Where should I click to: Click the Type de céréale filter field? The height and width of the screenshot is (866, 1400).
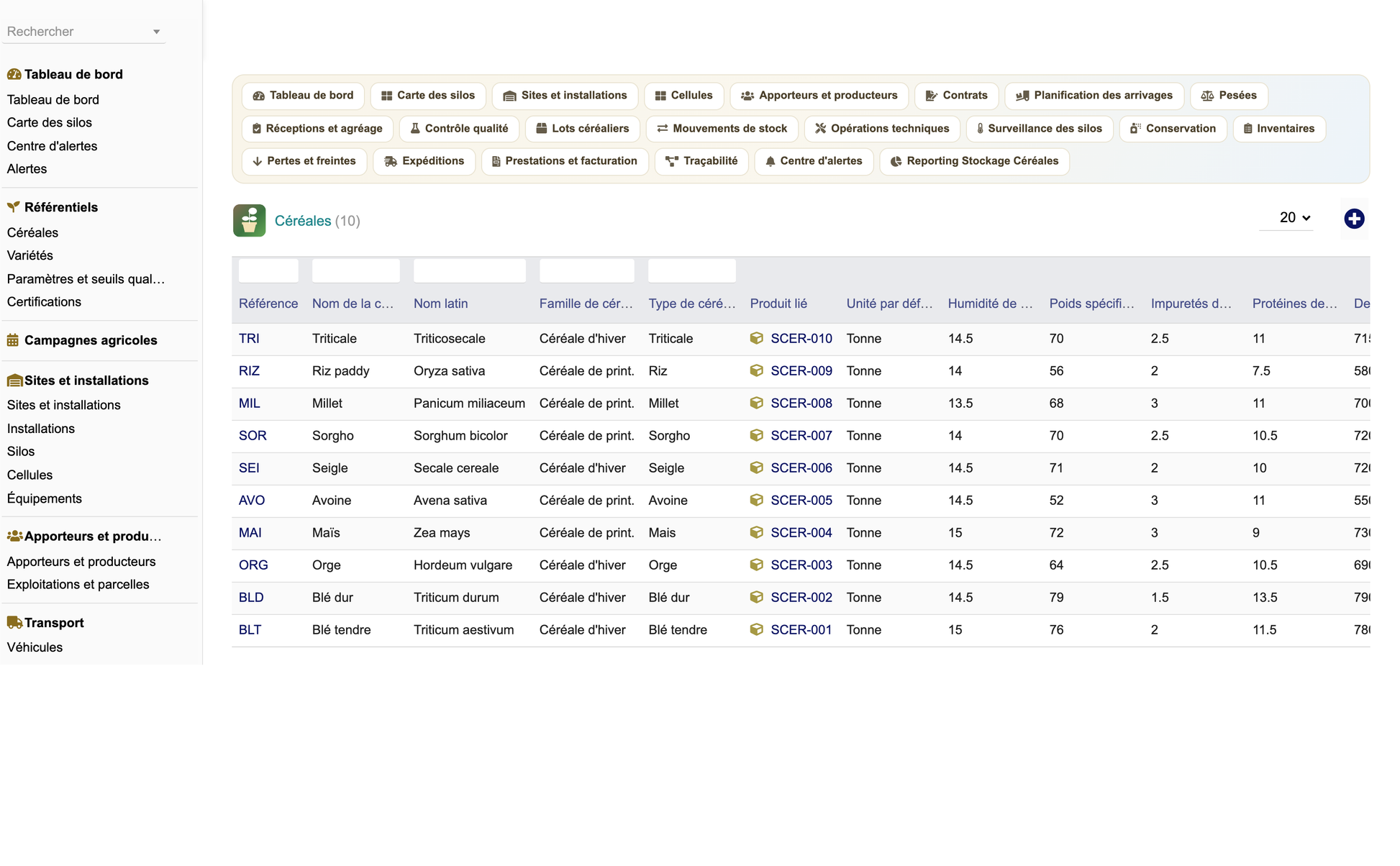pos(691,270)
